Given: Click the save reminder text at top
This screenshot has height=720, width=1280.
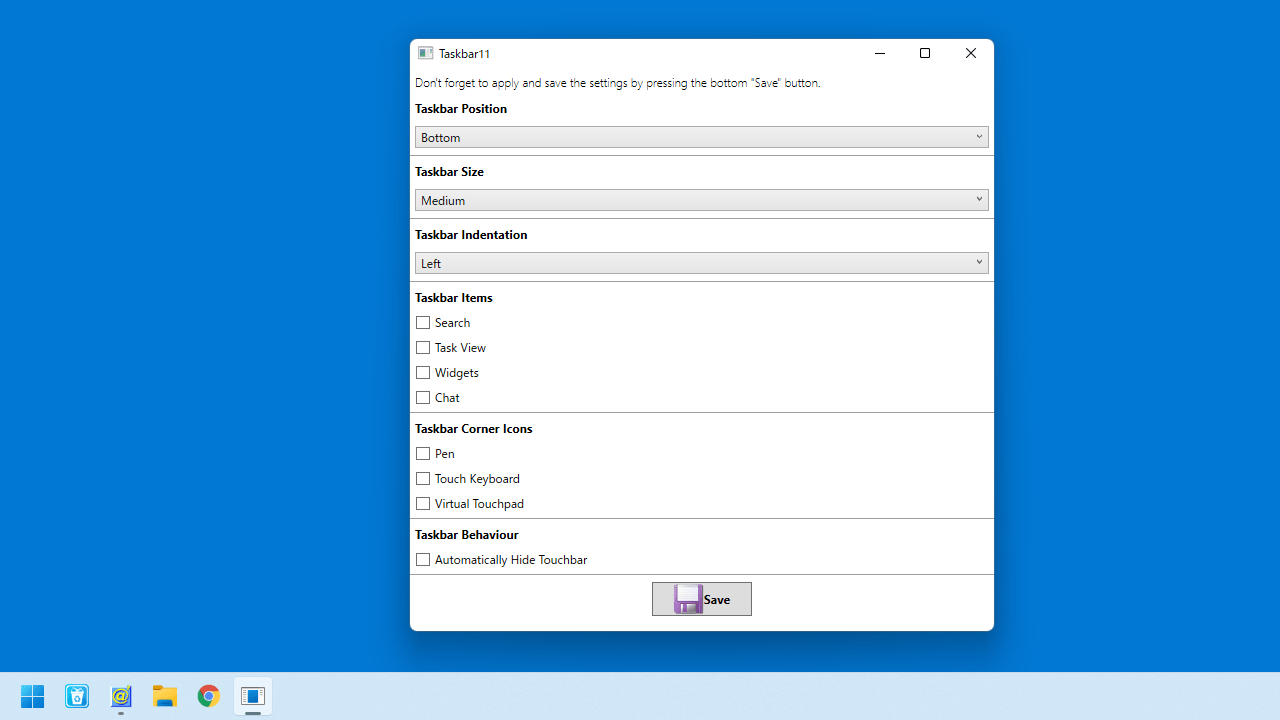Looking at the screenshot, I should tap(618, 83).
